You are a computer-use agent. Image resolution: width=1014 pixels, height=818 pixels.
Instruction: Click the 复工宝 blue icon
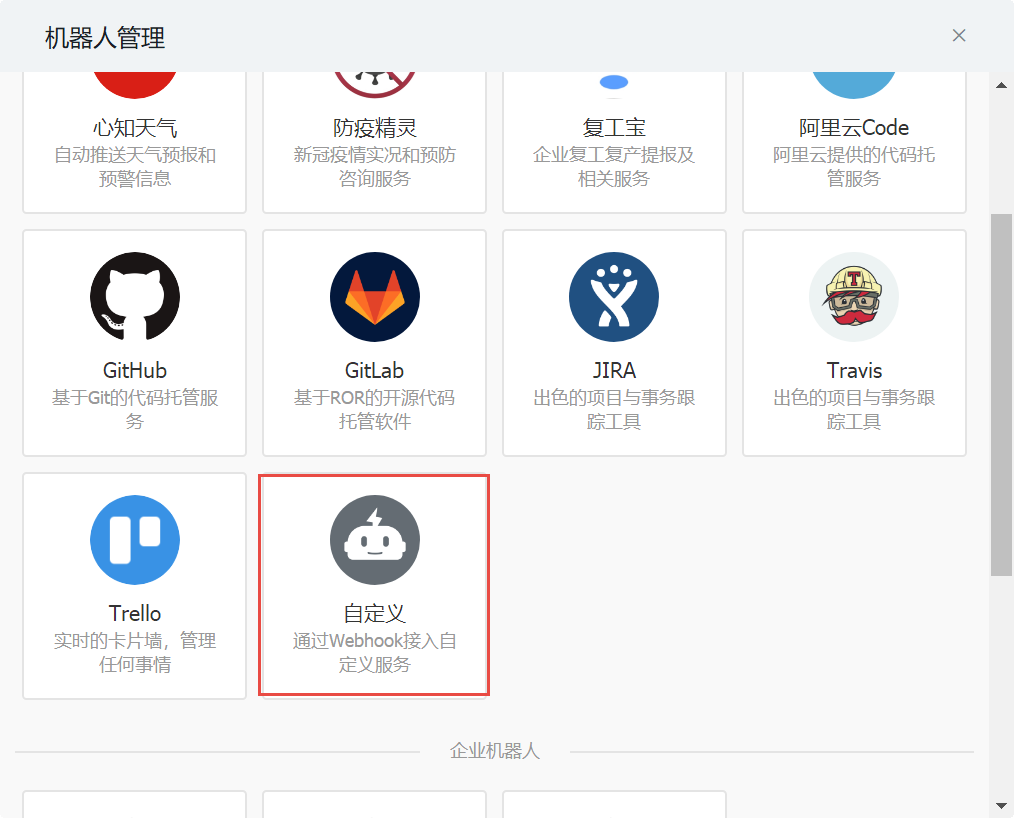tap(614, 82)
